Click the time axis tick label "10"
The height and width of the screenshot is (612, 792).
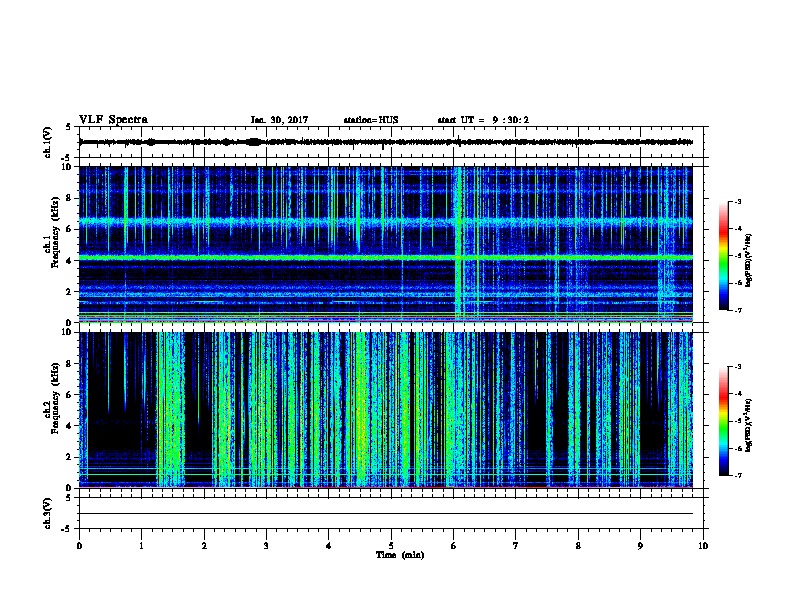[x=703, y=546]
